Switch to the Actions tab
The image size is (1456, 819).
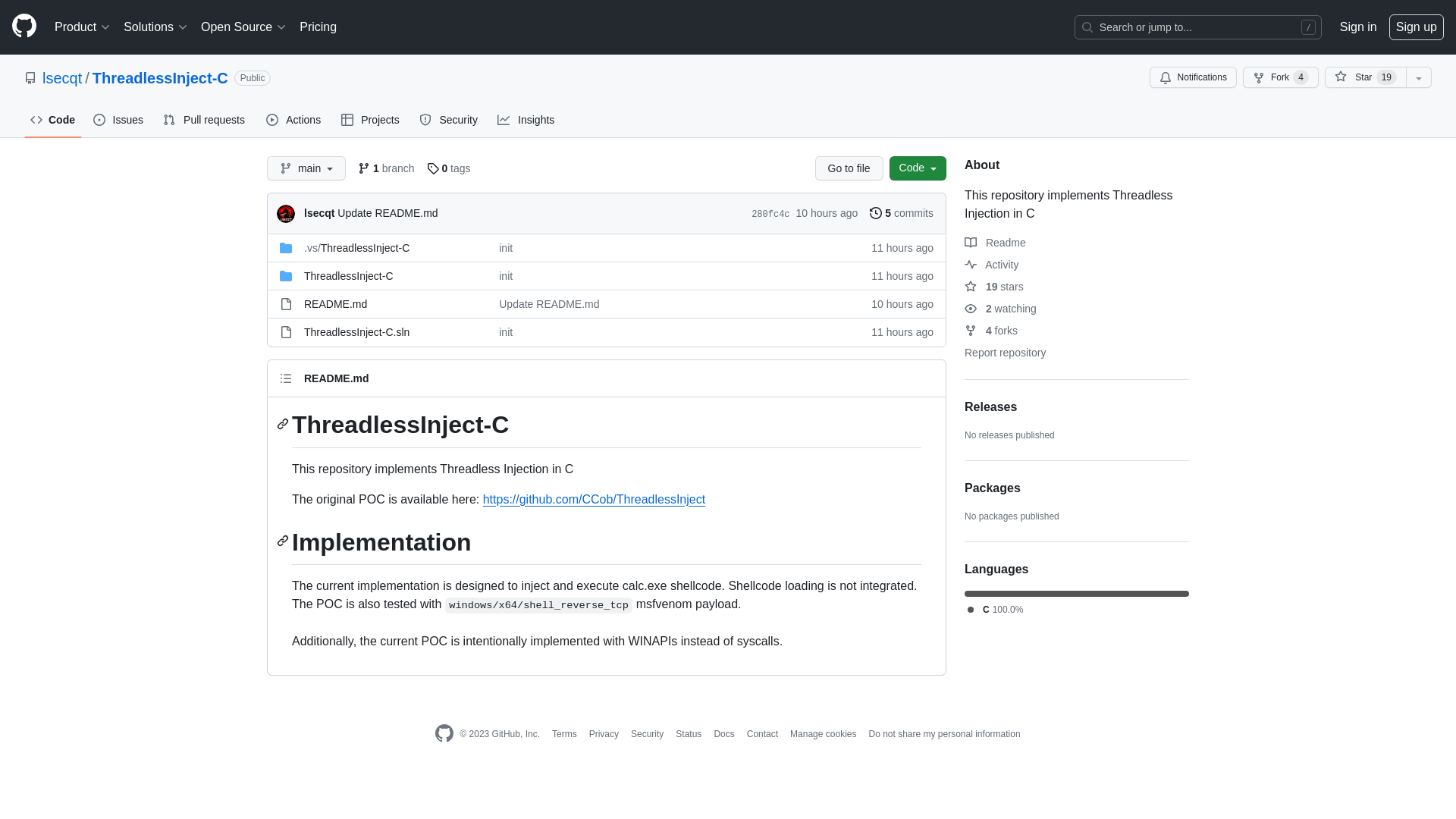(x=293, y=120)
